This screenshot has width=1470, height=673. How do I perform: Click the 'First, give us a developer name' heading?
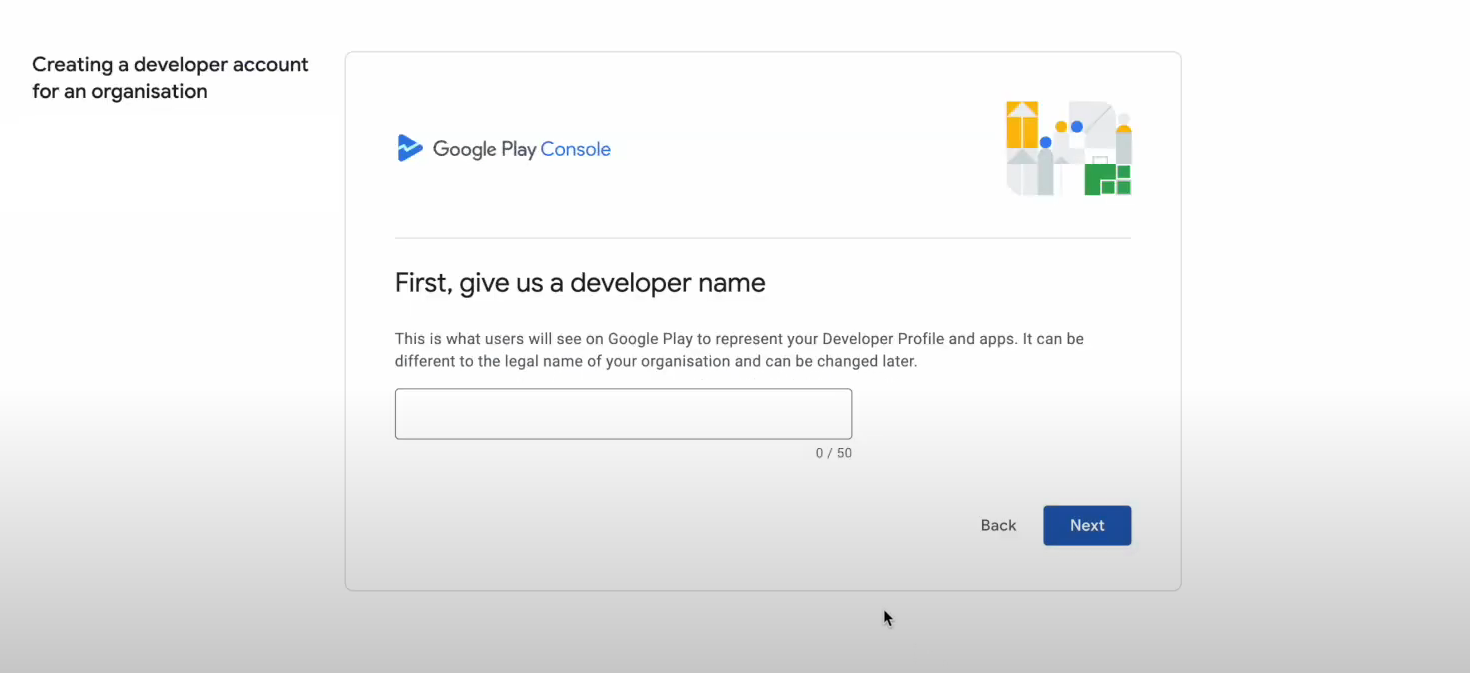tap(580, 283)
